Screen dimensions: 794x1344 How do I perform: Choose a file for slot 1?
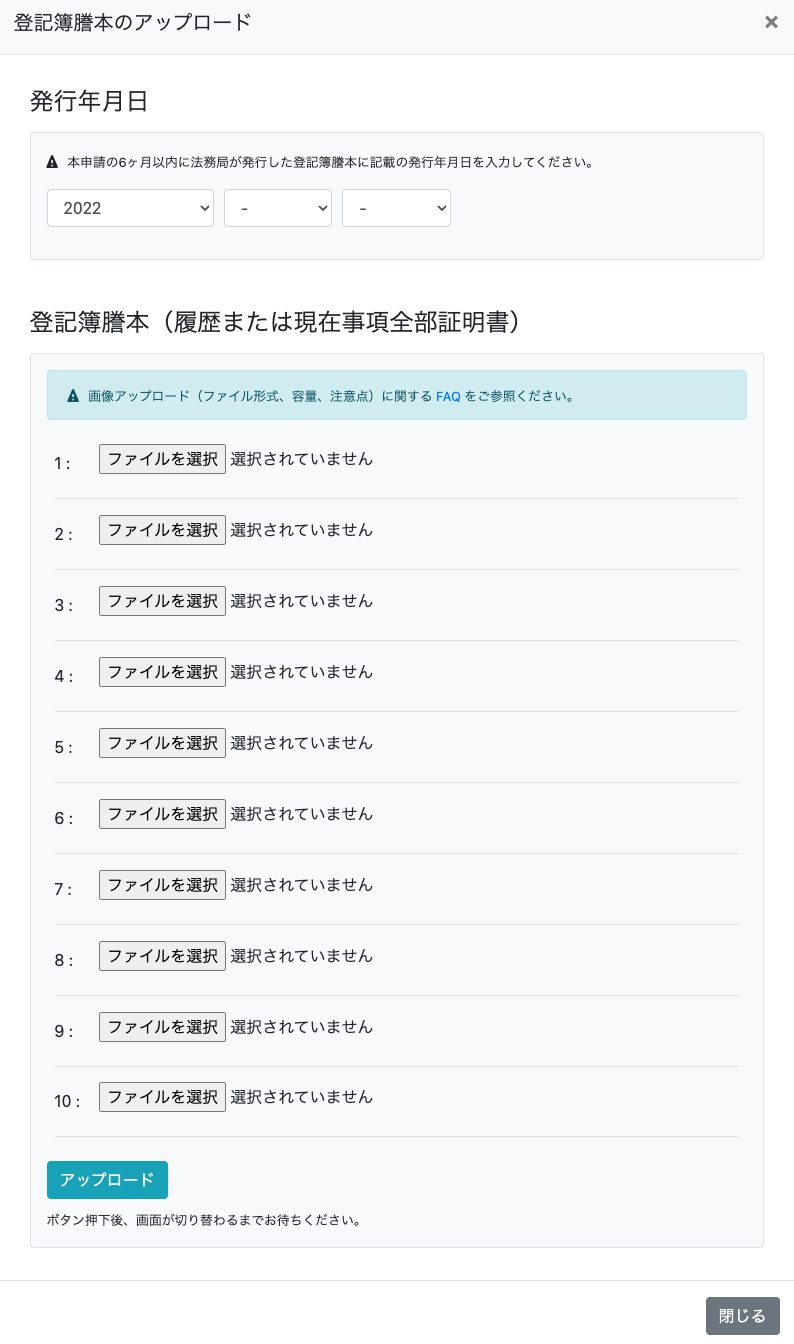tap(162, 459)
